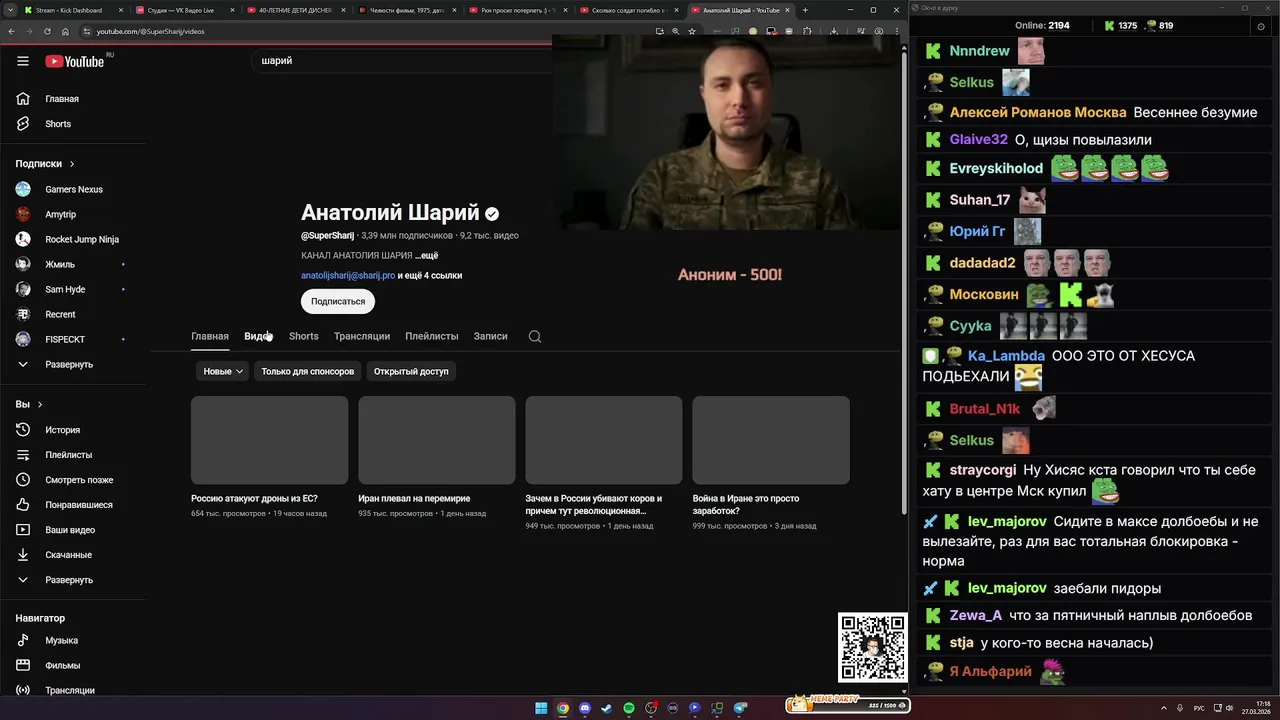This screenshot has height=720, width=1280.
Task: Open a new browser tab
Action: [805, 10]
